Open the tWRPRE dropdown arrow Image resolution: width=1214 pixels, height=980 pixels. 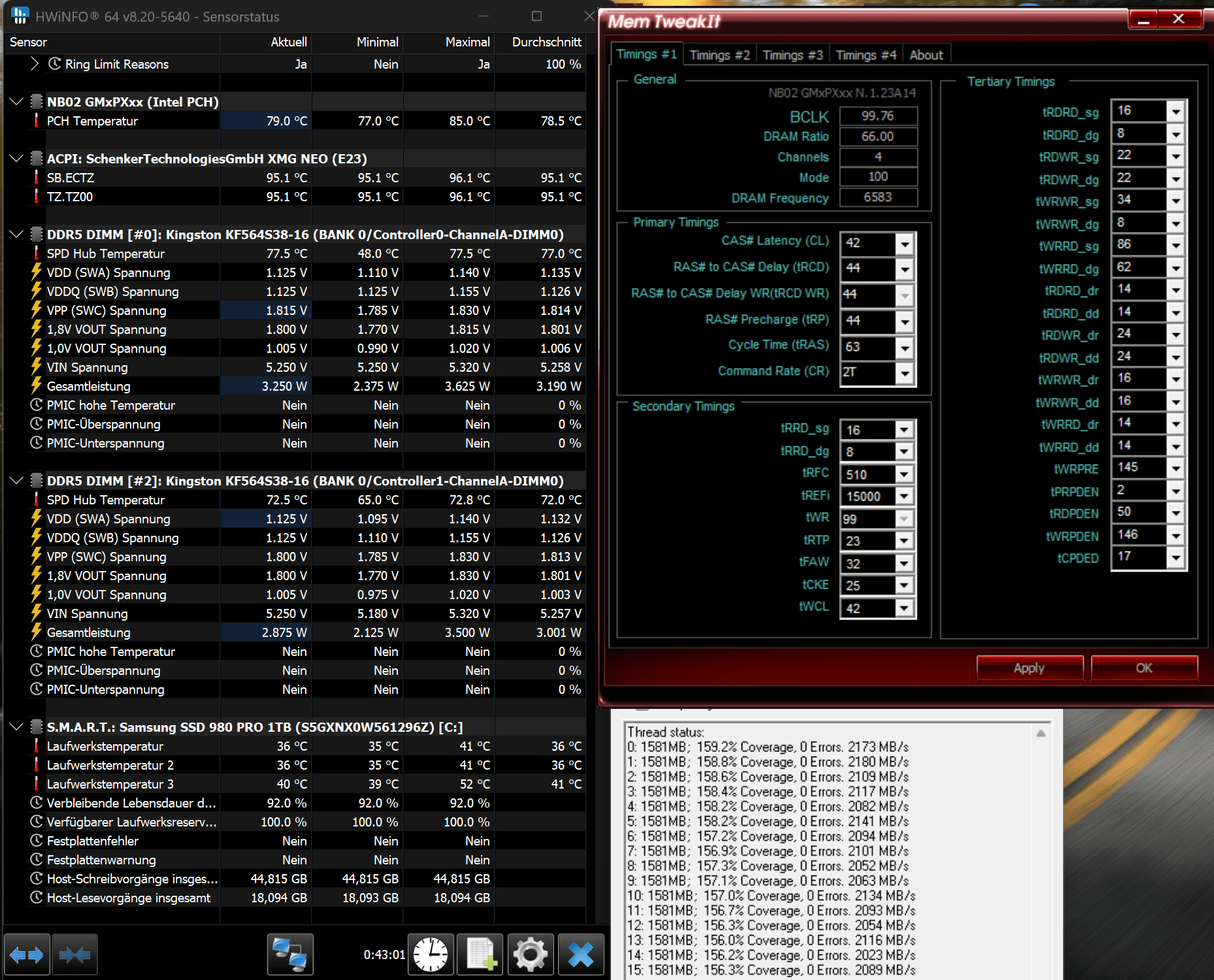pyautogui.click(x=1175, y=468)
